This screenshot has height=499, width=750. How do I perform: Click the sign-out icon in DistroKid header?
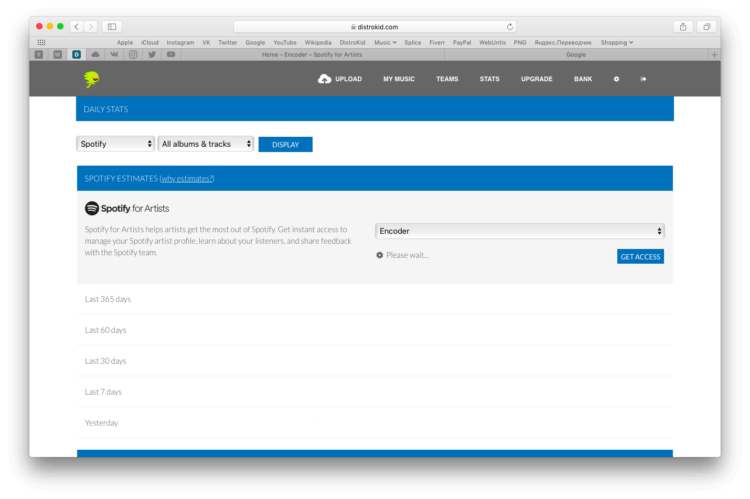(x=643, y=79)
